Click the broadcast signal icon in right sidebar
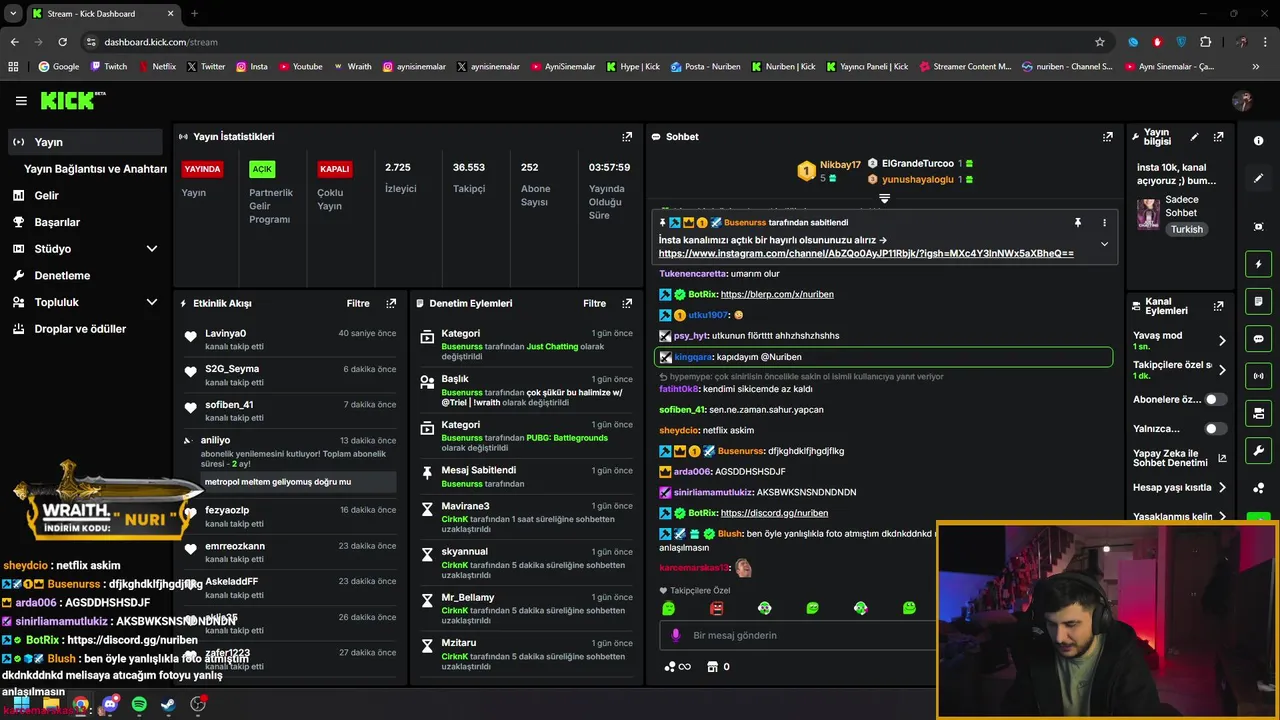The image size is (1280, 720). 1259,376
